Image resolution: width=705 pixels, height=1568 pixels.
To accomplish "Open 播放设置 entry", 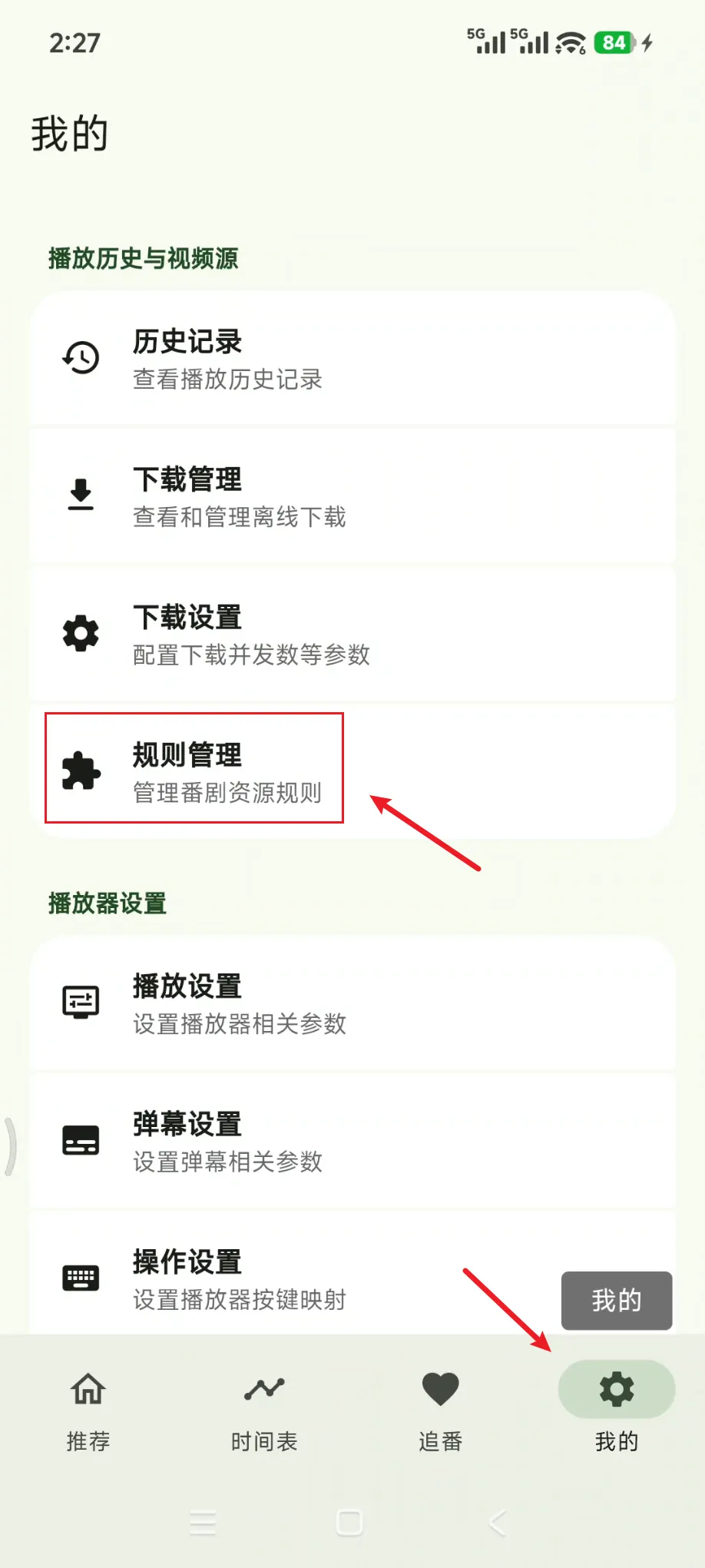I will point(352,1003).
